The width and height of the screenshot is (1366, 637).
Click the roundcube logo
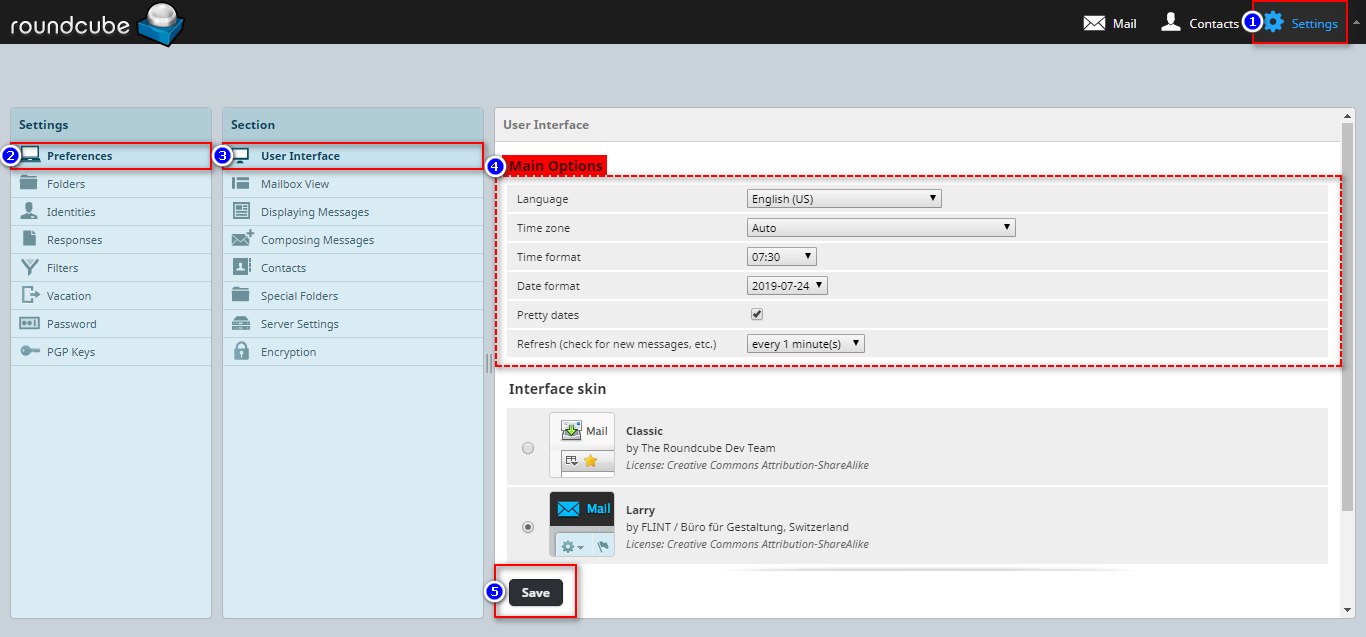97,24
